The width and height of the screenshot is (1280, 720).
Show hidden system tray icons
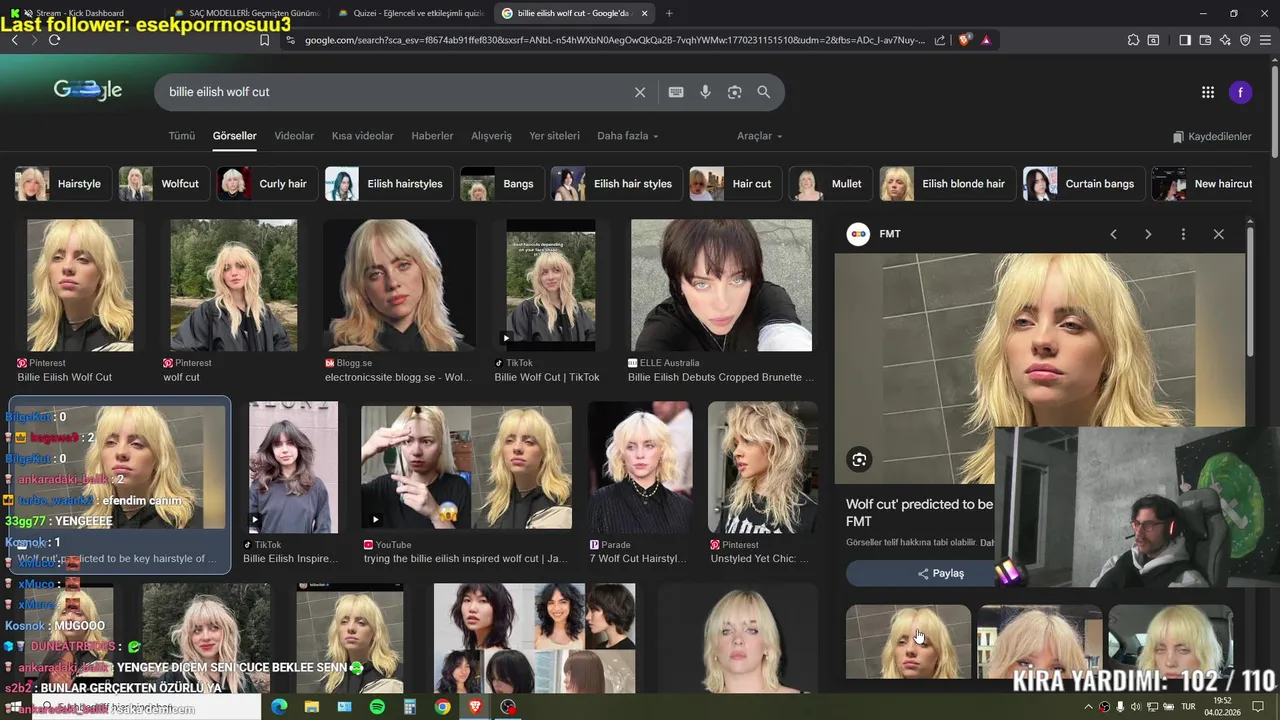(x=1089, y=707)
